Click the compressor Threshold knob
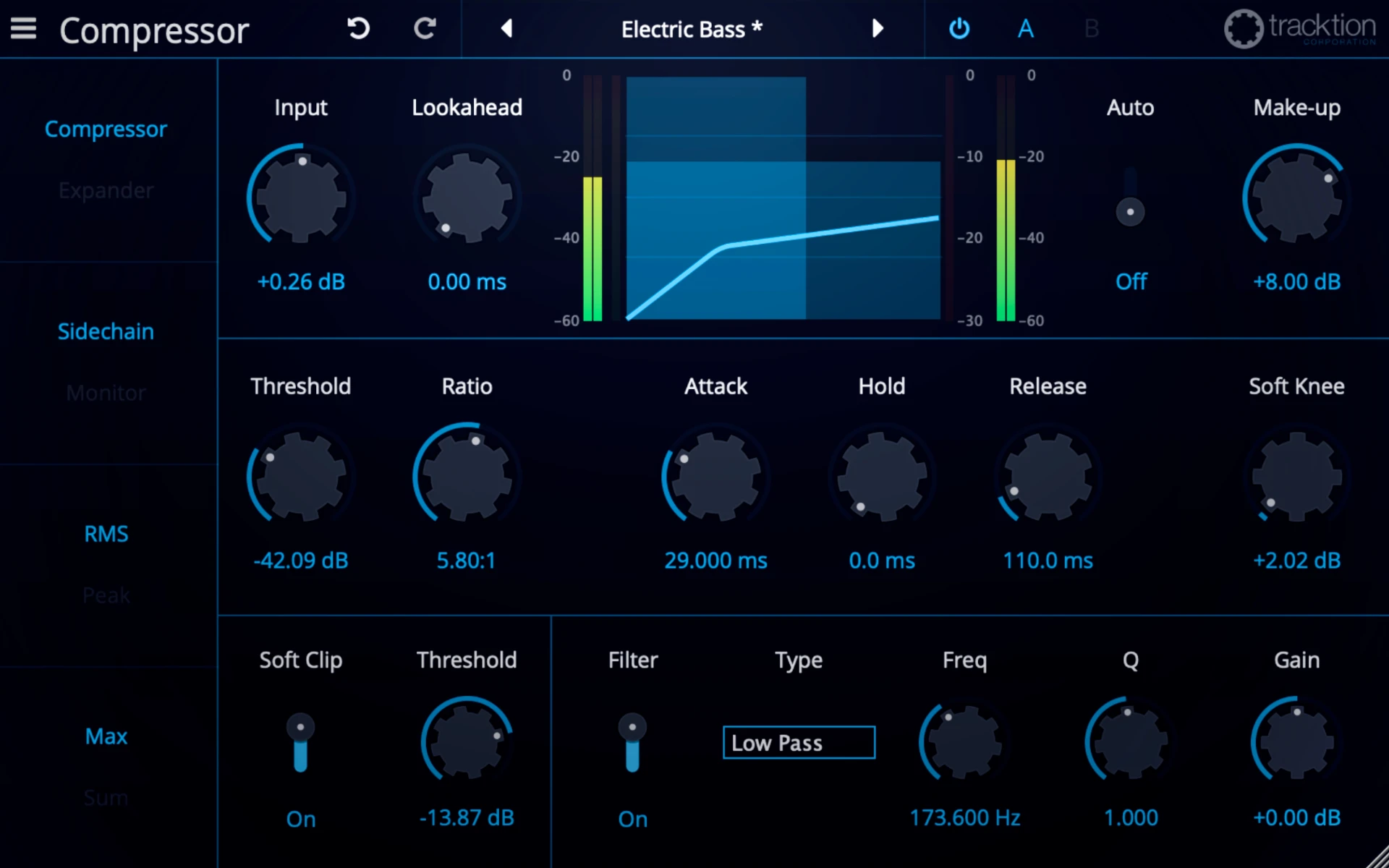 pos(301,476)
